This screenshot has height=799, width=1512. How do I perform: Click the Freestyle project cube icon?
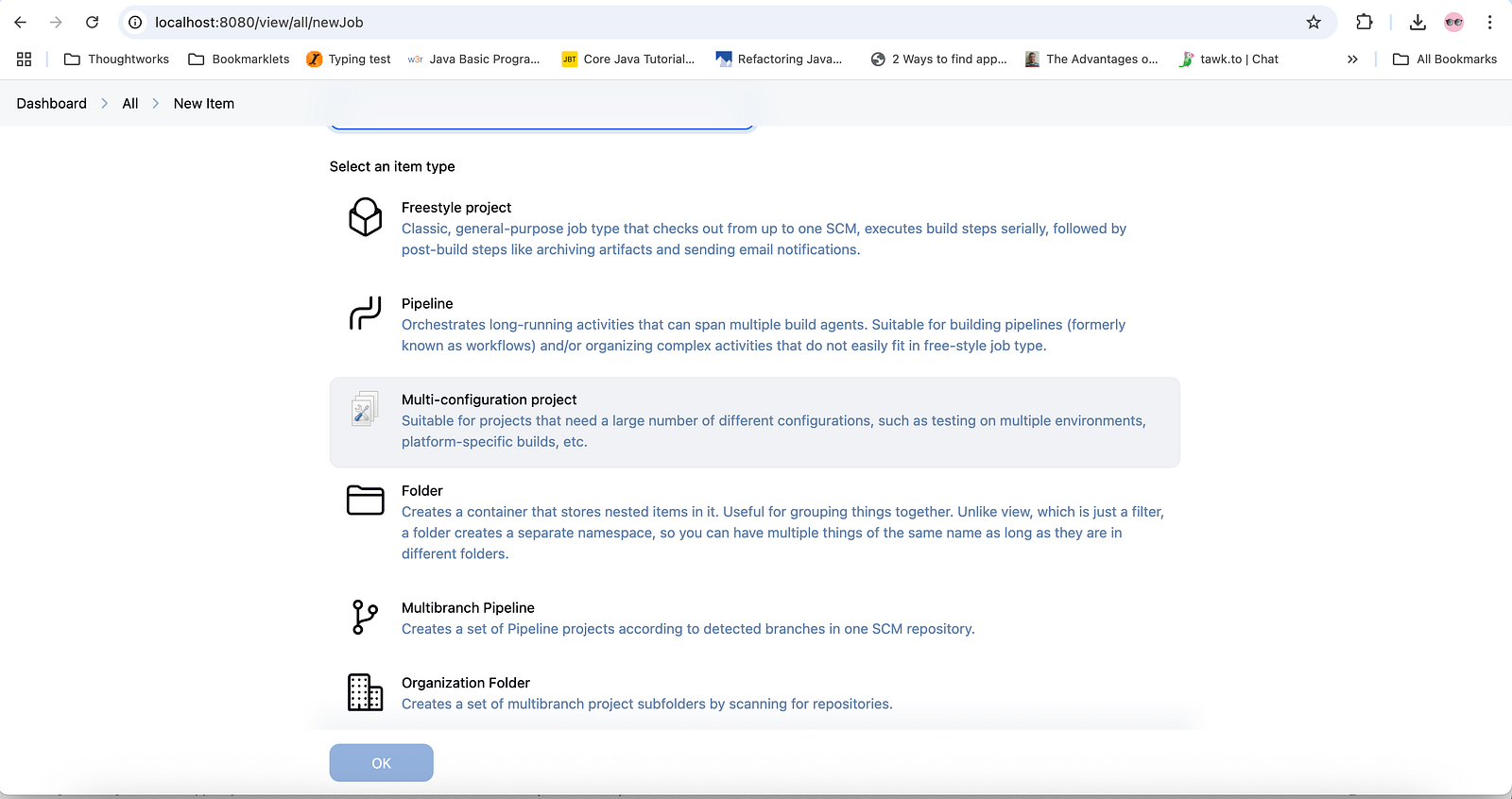click(366, 217)
